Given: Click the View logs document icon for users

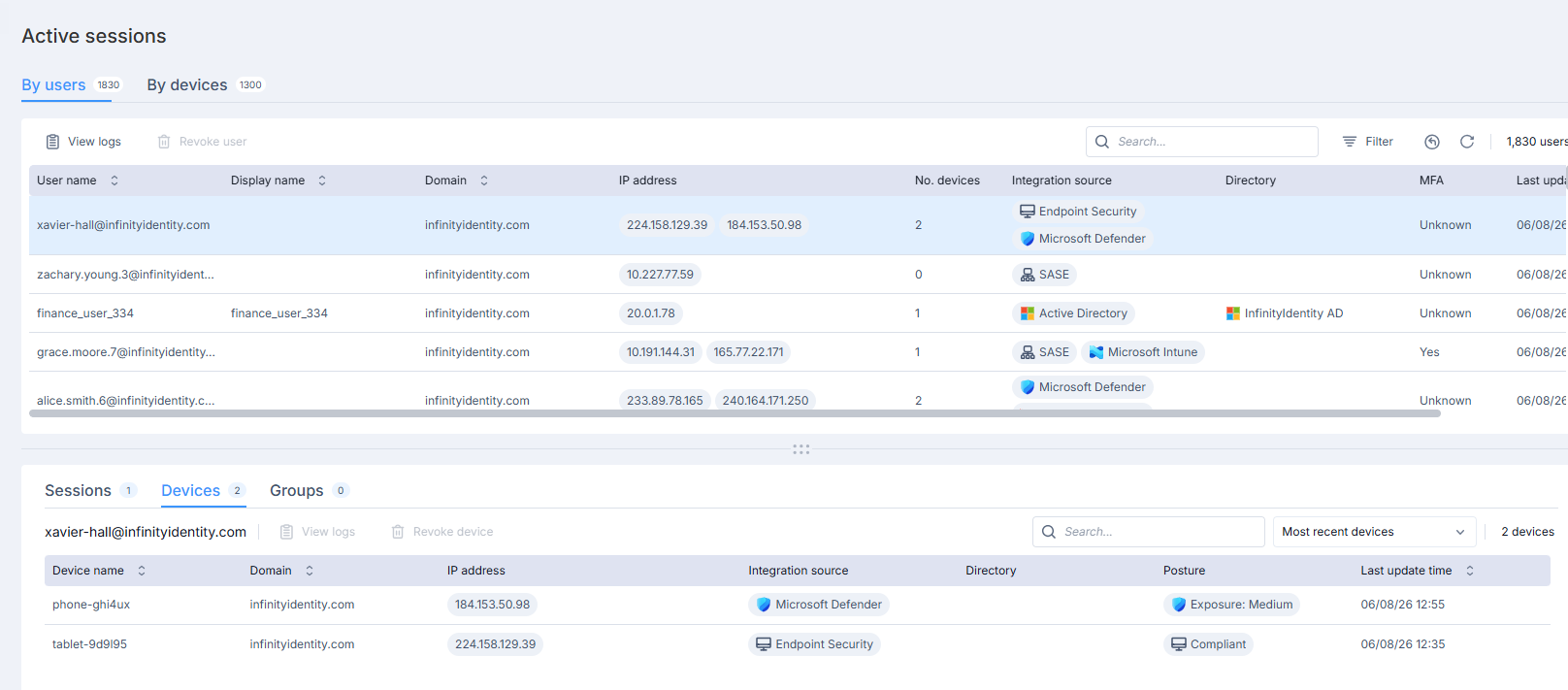Looking at the screenshot, I should (x=52, y=142).
